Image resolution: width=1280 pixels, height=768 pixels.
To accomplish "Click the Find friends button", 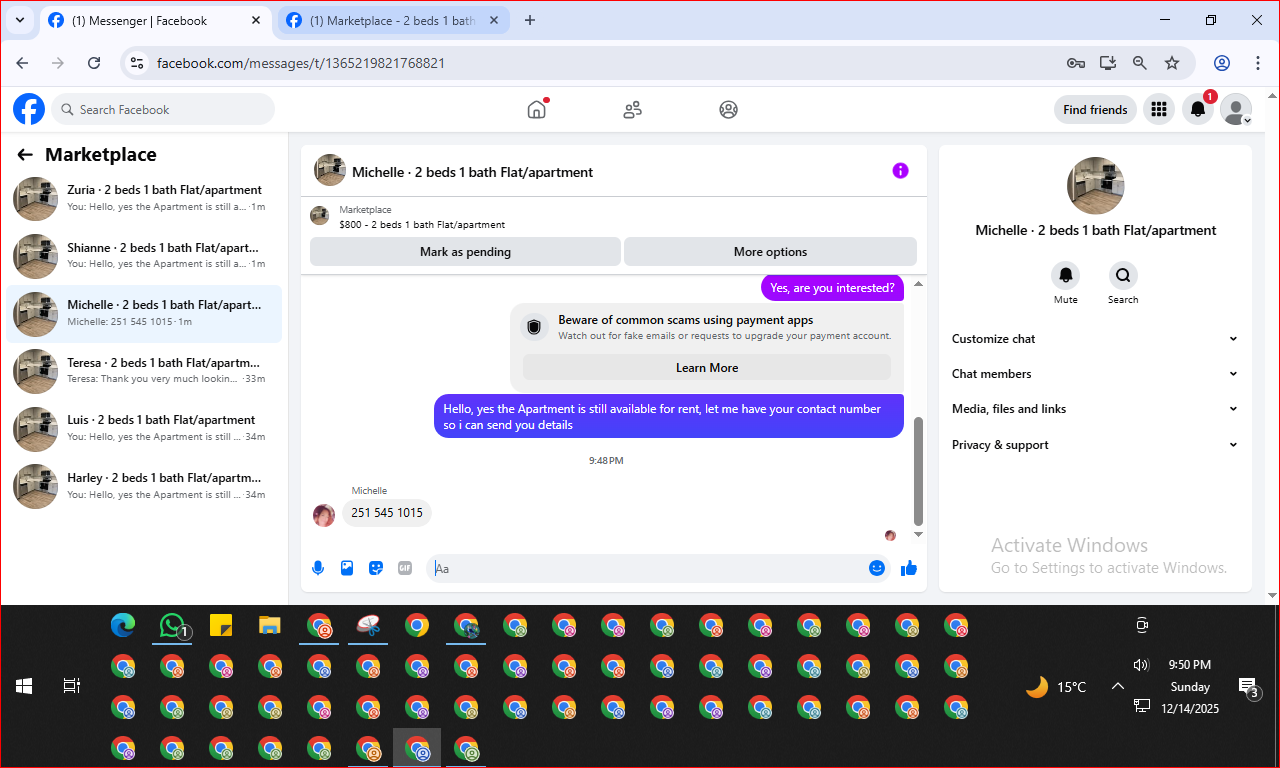I will tap(1095, 110).
